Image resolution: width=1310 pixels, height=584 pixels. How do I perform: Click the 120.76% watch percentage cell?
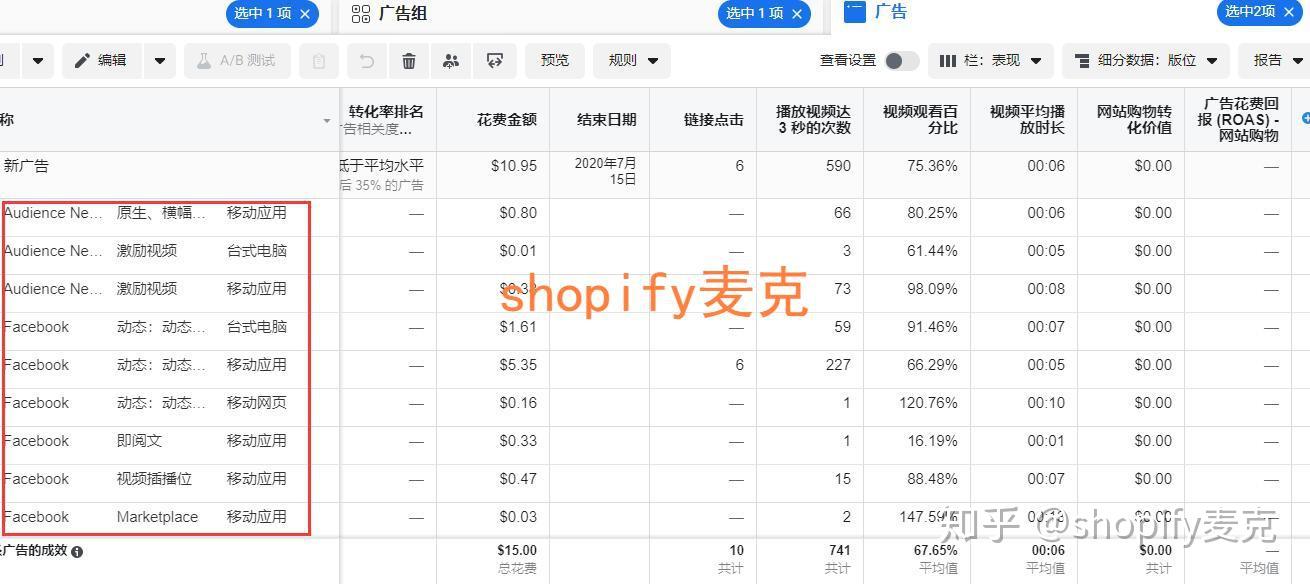point(928,403)
